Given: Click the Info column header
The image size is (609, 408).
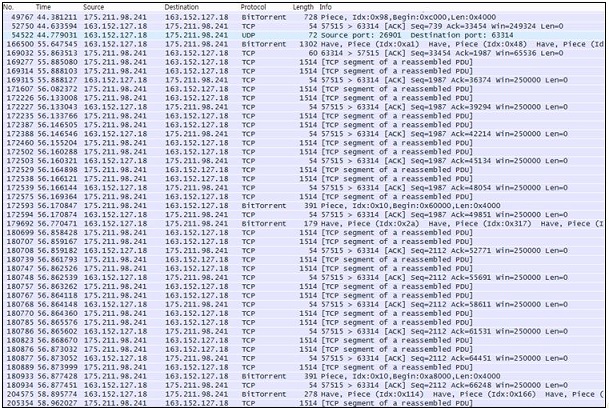Looking at the screenshot, I should click(x=325, y=7).
